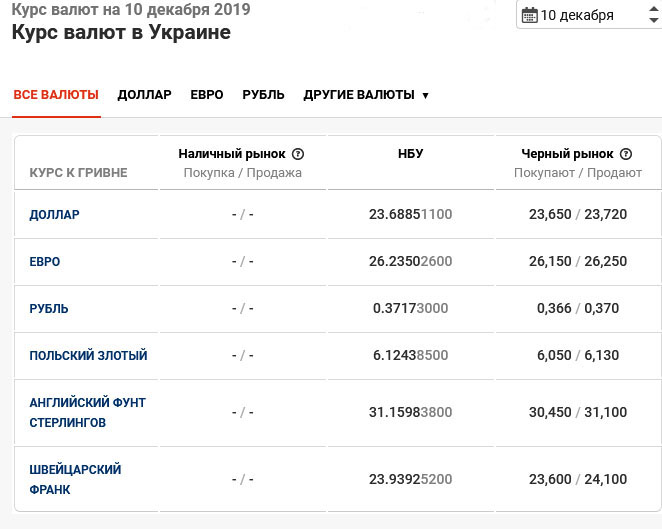662x529 pixels.
Task: Open the ДОЛЛАР currency link in table
Action: coord(55,214)
